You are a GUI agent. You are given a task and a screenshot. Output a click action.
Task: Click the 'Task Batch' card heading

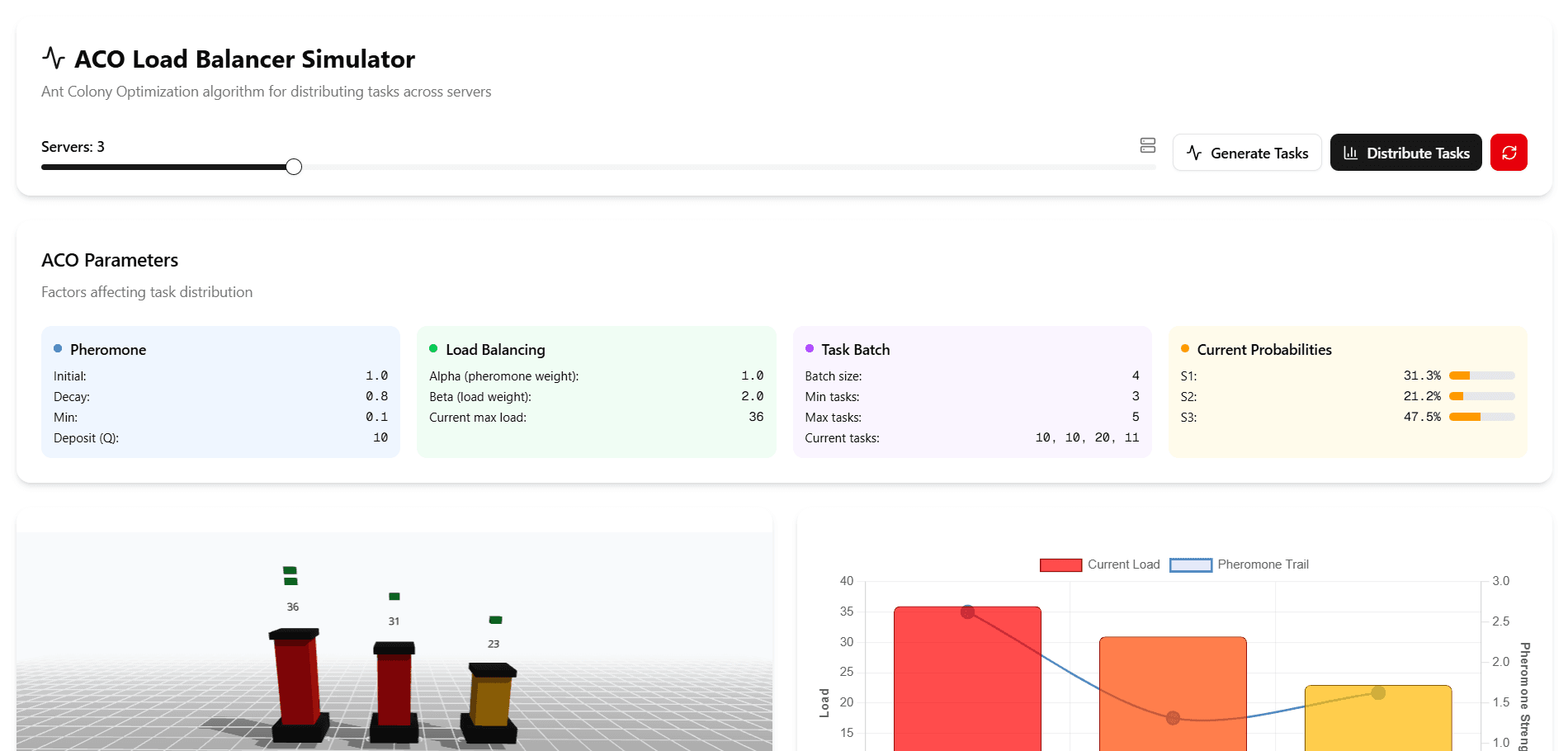pyautogui.click(x=855, y=349)
